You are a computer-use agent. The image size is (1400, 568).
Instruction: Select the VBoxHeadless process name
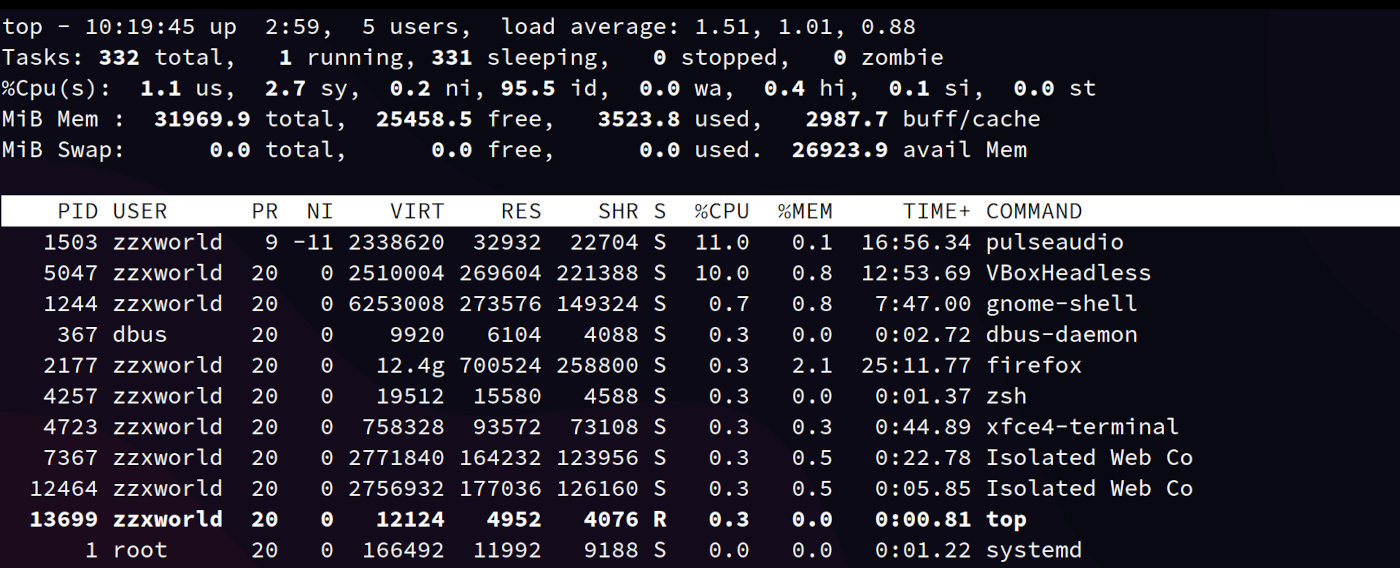pos(1068,273)
